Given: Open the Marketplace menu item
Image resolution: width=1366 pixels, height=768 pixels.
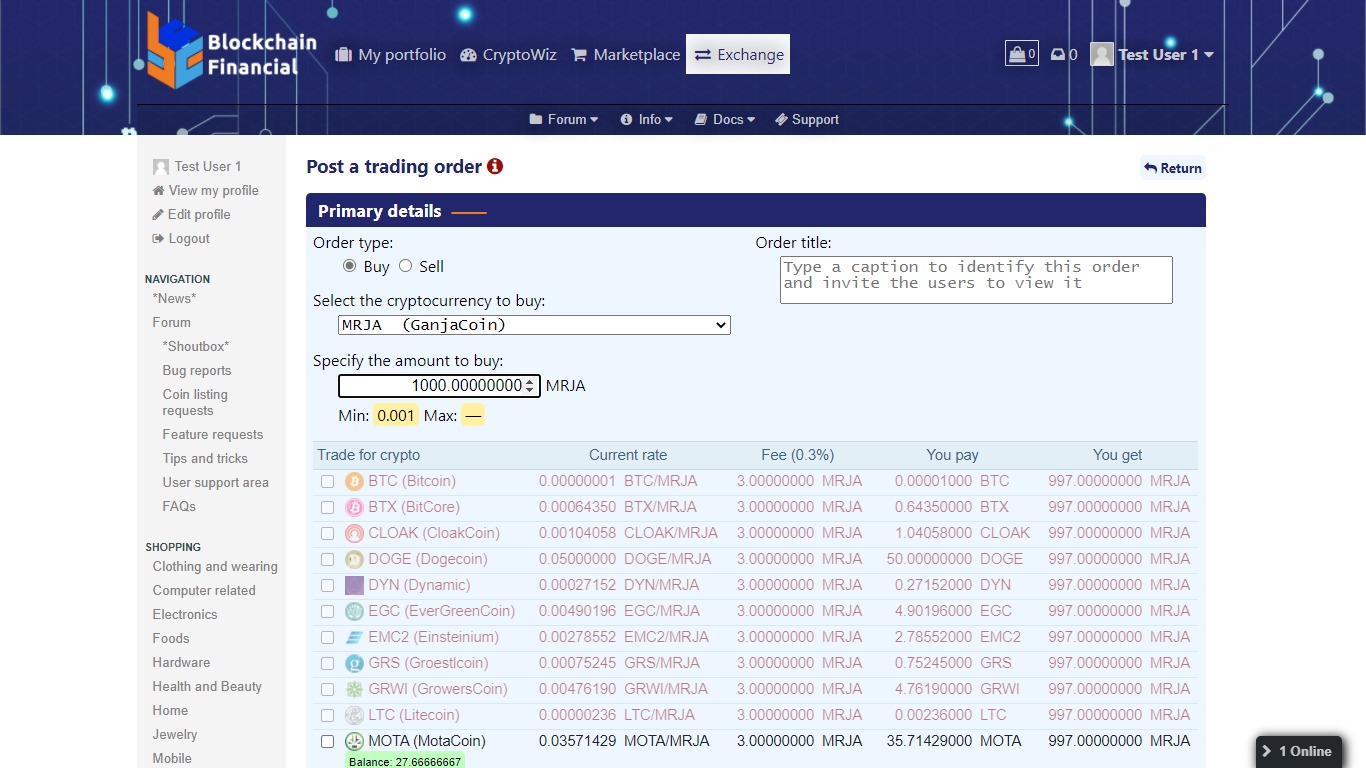Looking at the screenshot, I should coord(625,55).
